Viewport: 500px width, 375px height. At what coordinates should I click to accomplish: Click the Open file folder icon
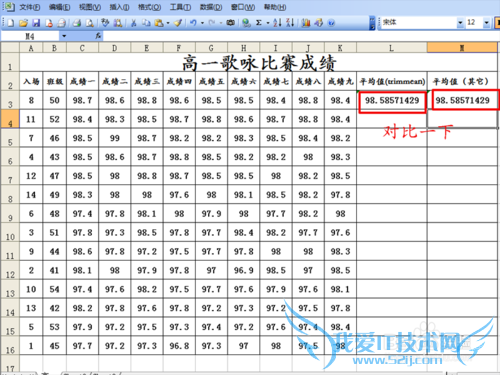click(x=23, y=23)
